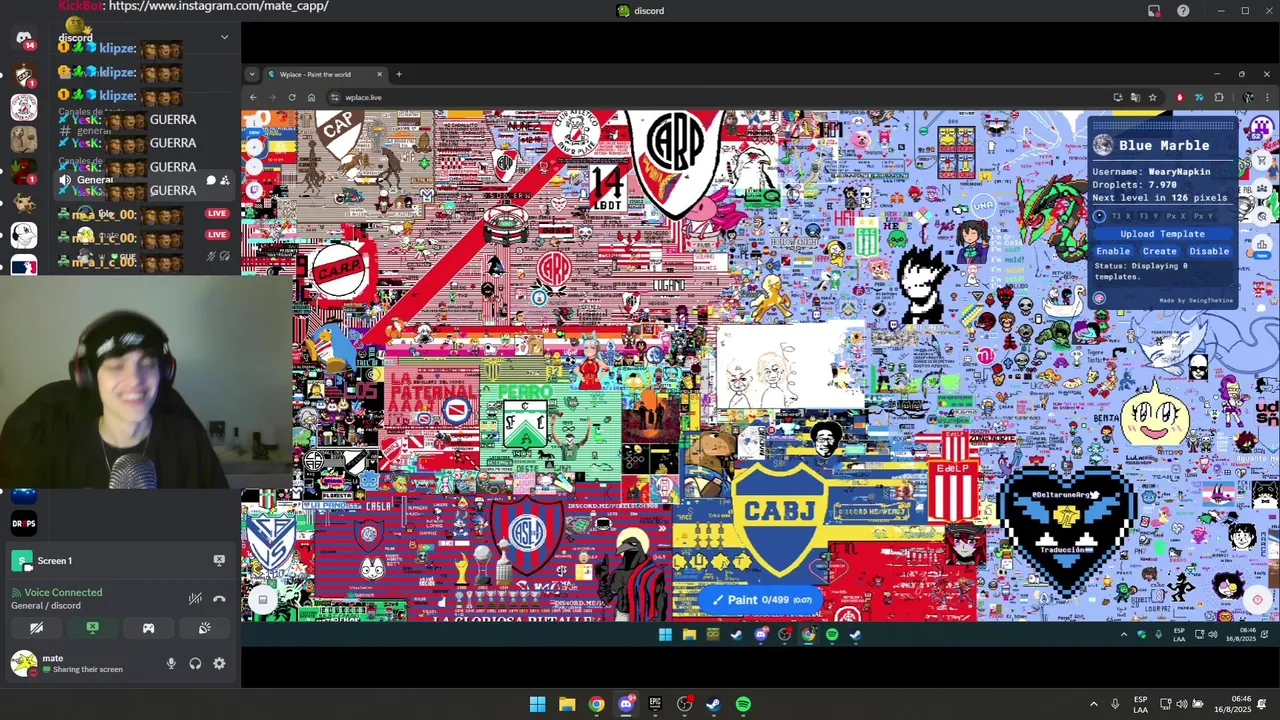Open Windows Start menu on taskbar

pyautogui.click(x=538, y=704)
